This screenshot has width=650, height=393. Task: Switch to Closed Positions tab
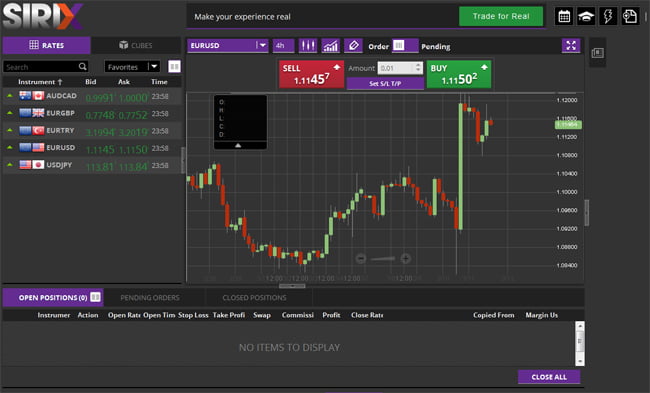click(254, 298)
